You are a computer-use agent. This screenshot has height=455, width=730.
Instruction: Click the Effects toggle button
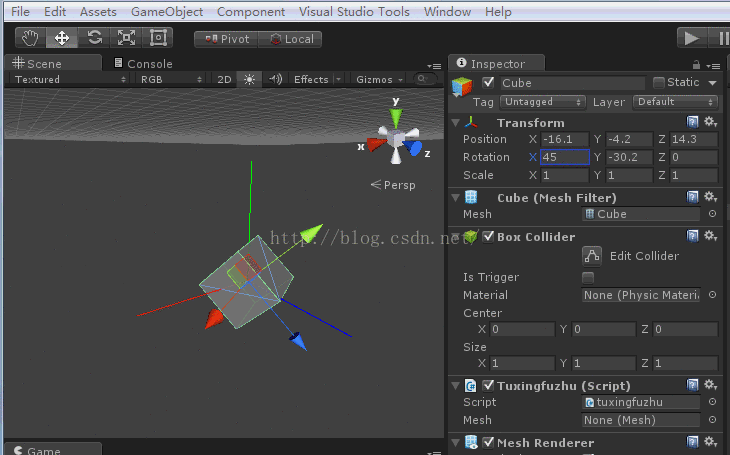tap(311, 80)
